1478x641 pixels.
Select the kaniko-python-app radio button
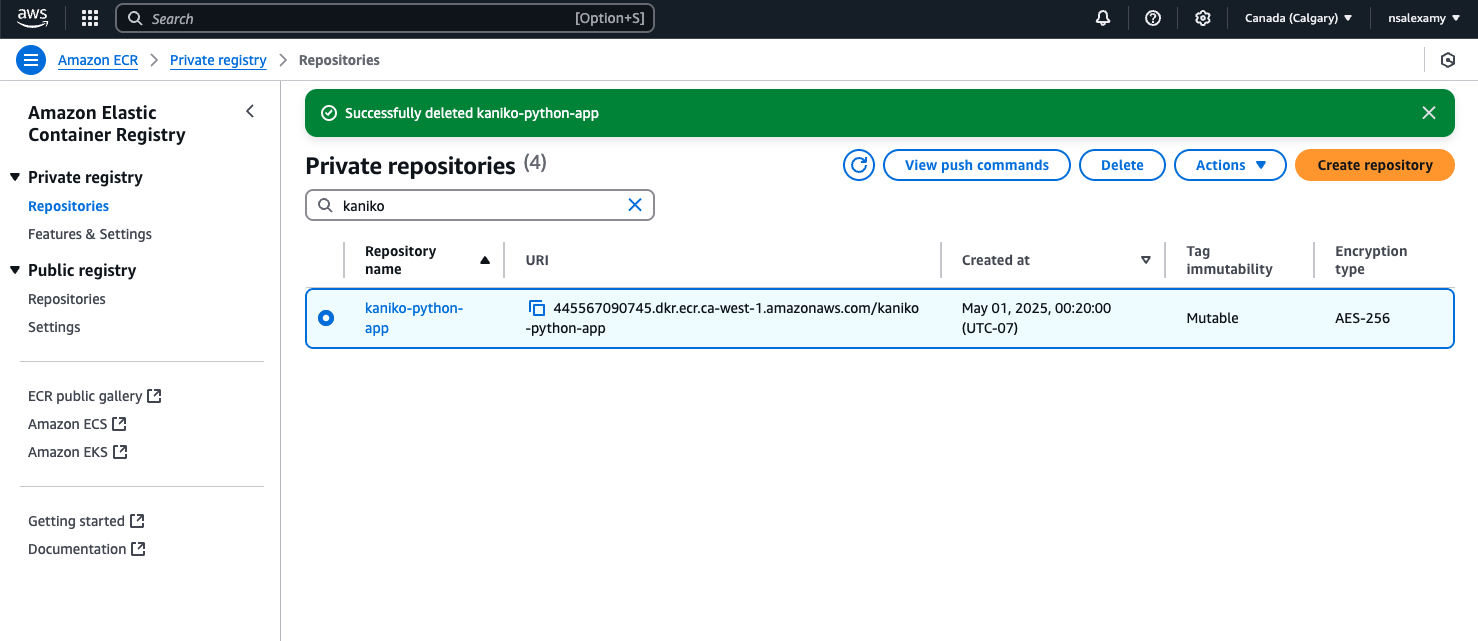coord(326,318)
